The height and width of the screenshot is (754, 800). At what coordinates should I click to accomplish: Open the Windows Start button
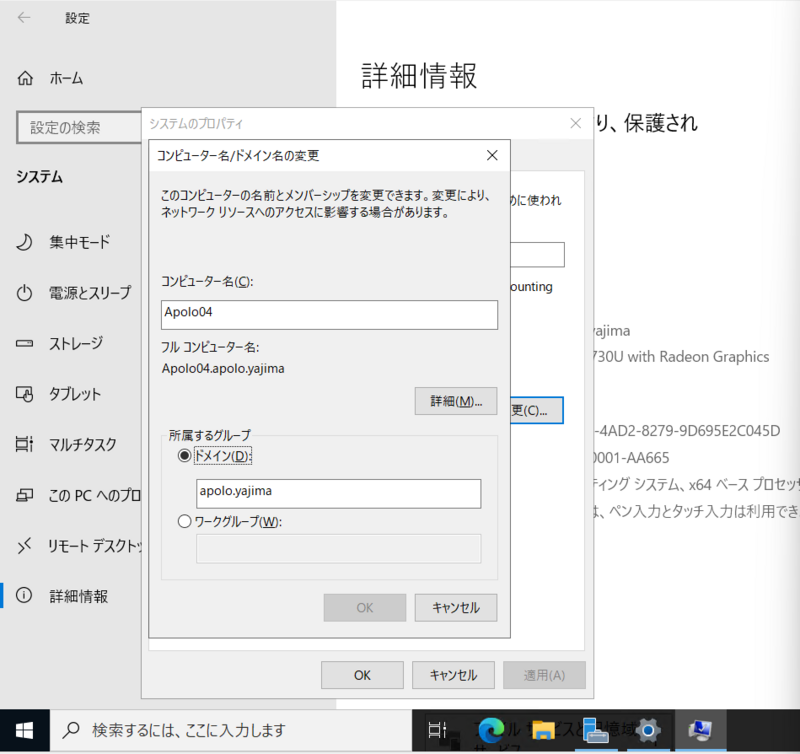[24, 731]
